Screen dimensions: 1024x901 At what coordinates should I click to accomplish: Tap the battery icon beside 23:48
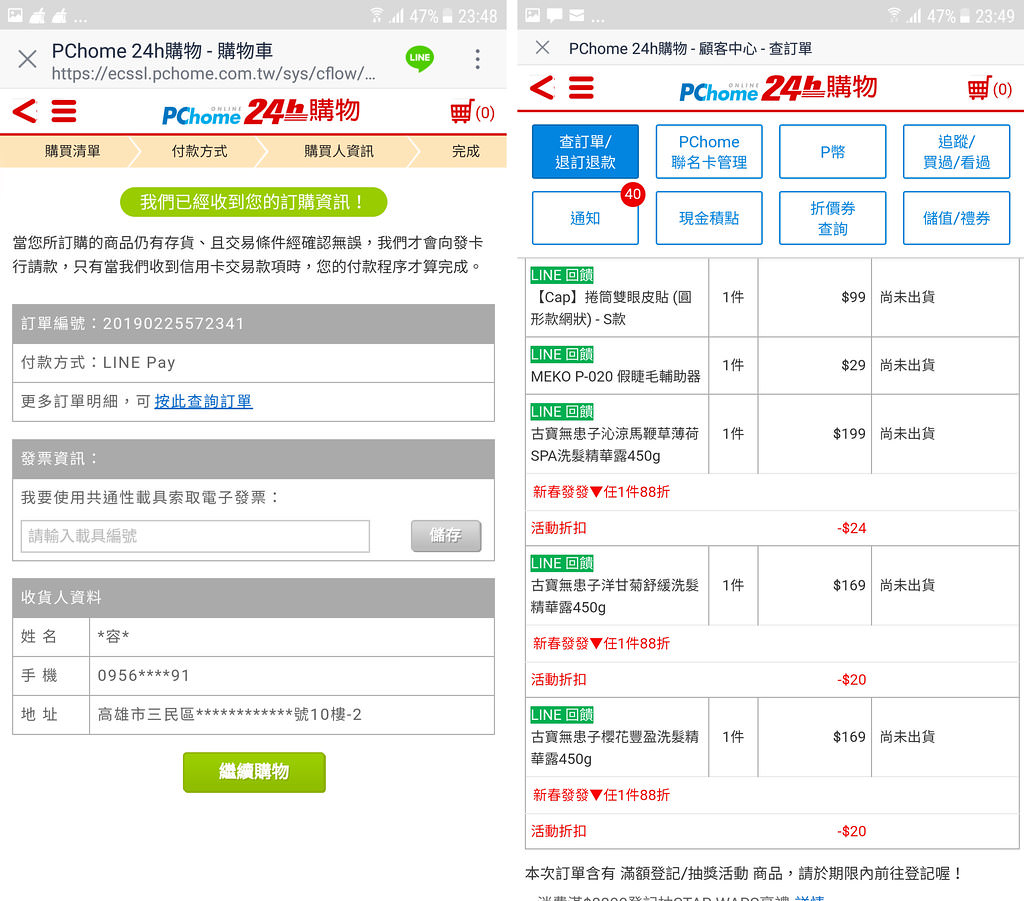pos(447,16)
